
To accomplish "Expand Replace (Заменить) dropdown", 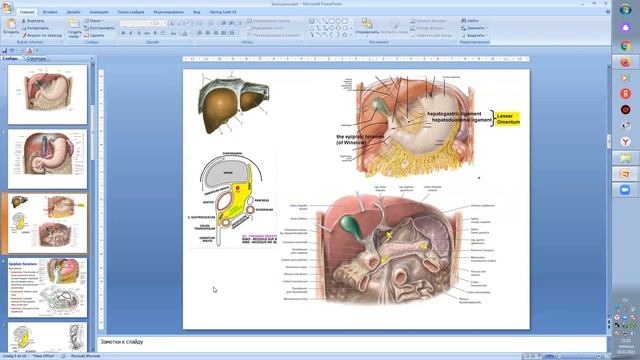I will click(474, 28).
